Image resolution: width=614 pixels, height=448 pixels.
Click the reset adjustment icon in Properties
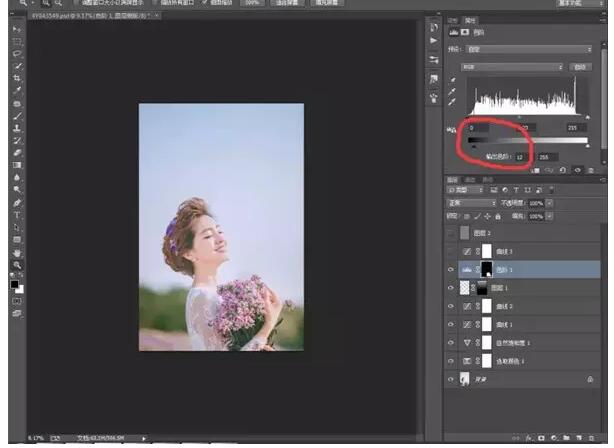pos(563,170)
